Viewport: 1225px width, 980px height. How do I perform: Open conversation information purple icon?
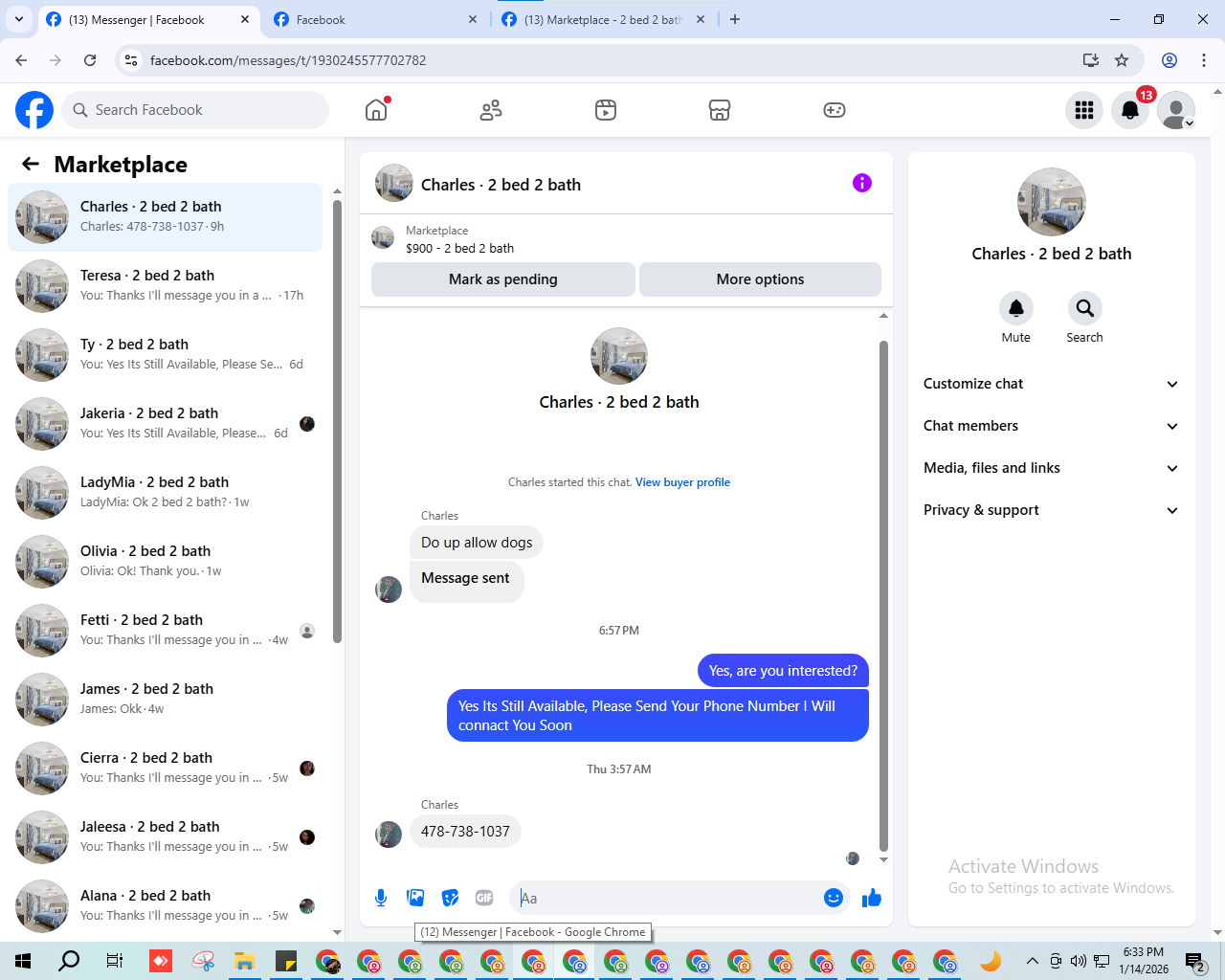(x=862, y=183)
